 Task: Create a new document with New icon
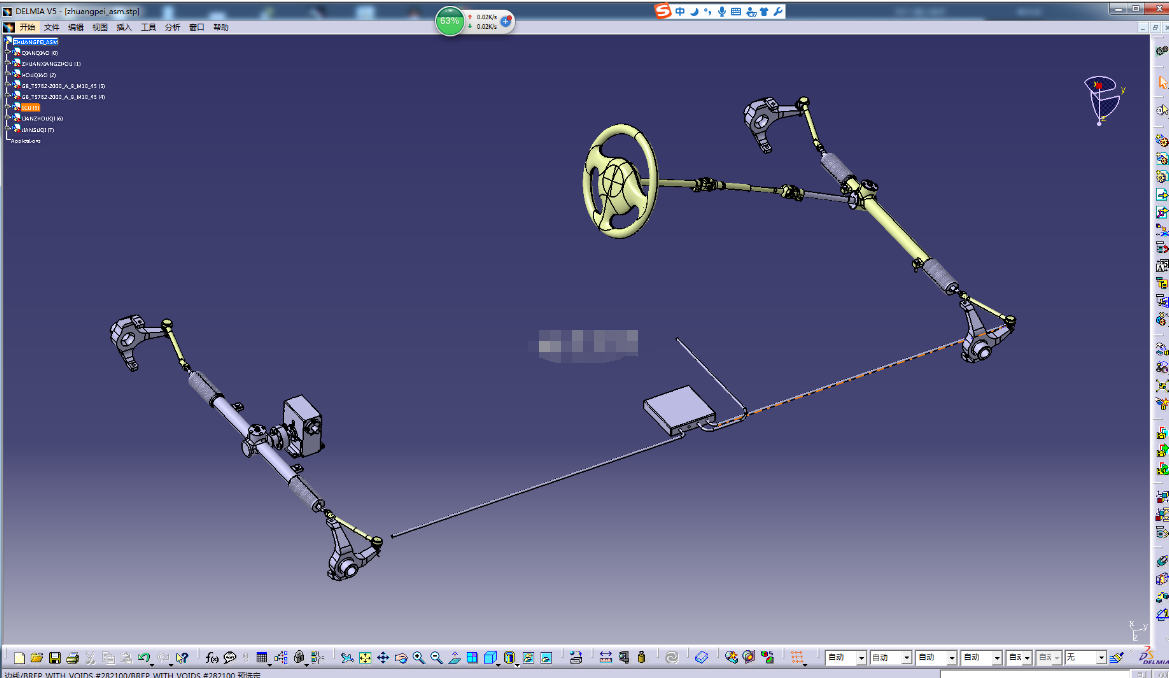tap(19, 658)
